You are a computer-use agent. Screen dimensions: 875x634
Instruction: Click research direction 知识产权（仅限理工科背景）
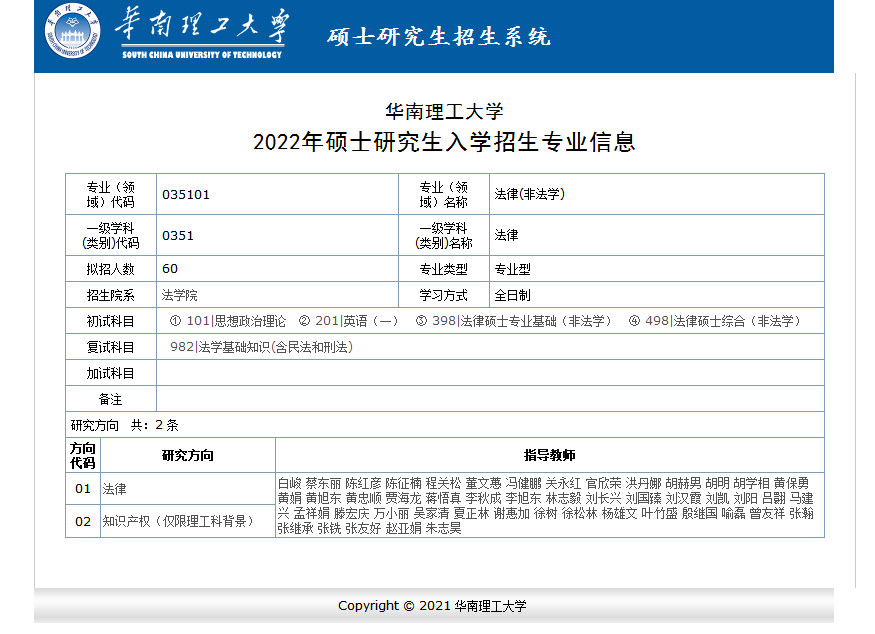179,521
